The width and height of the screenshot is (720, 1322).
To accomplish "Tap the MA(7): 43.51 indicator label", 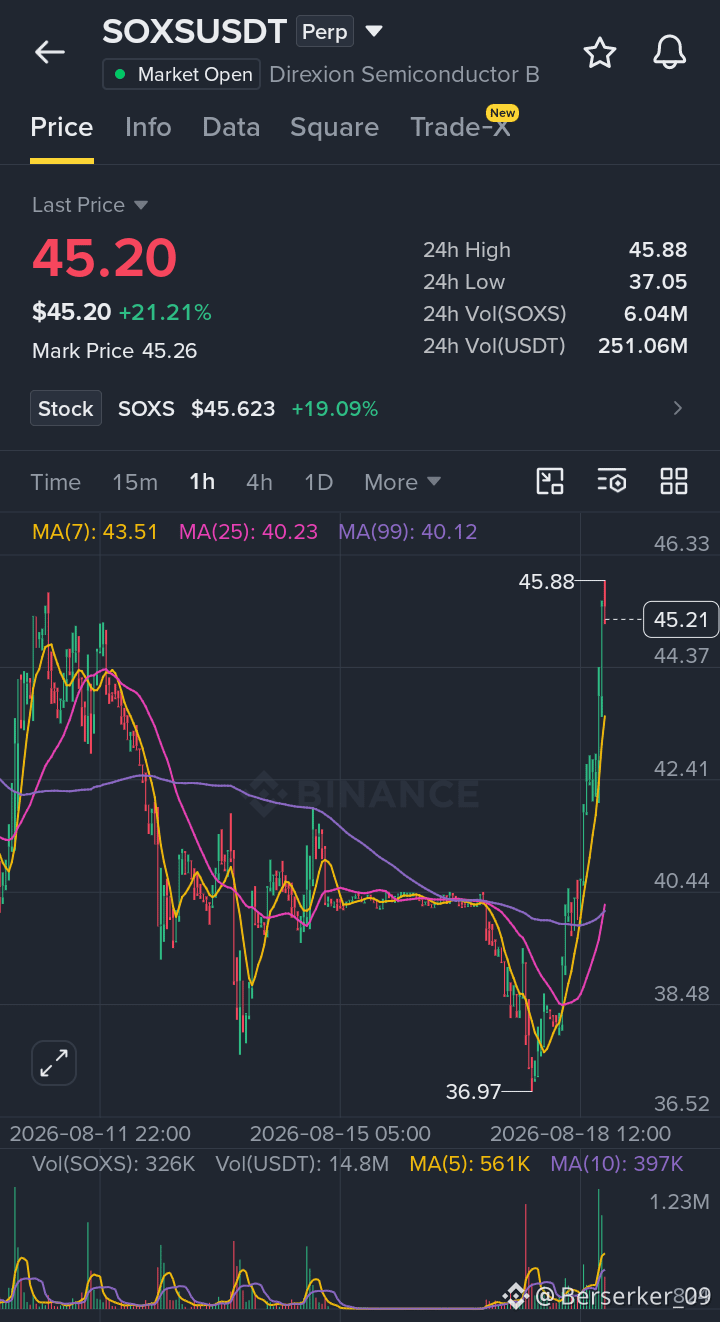I will click(x=95, y=532).
